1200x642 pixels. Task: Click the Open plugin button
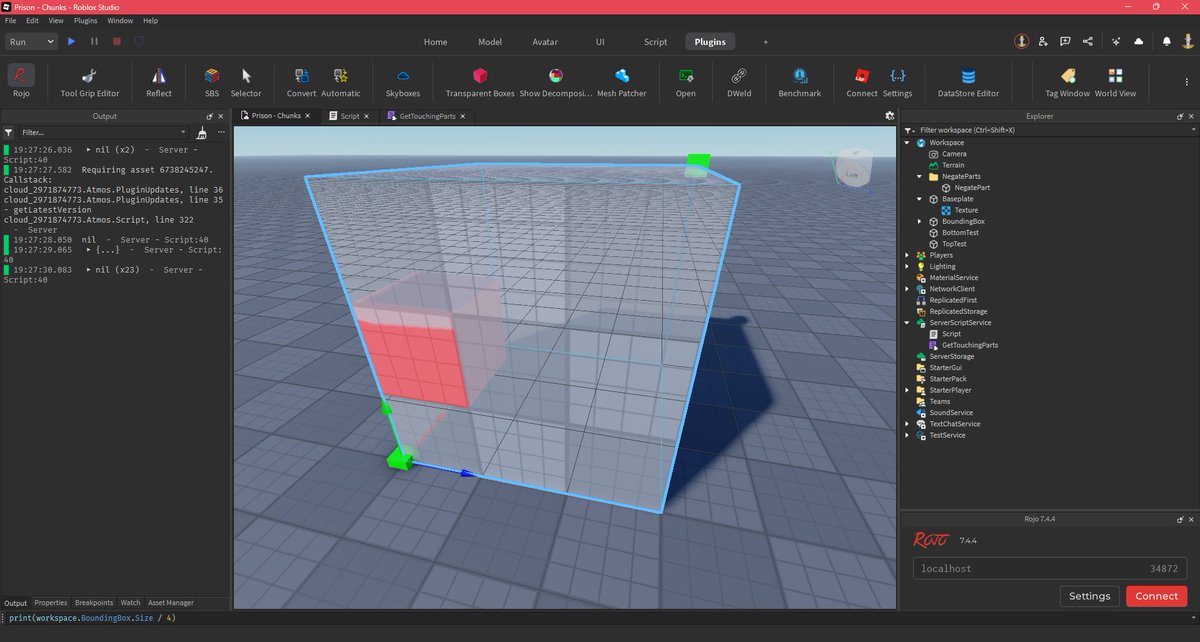click(x=685, y=81)
